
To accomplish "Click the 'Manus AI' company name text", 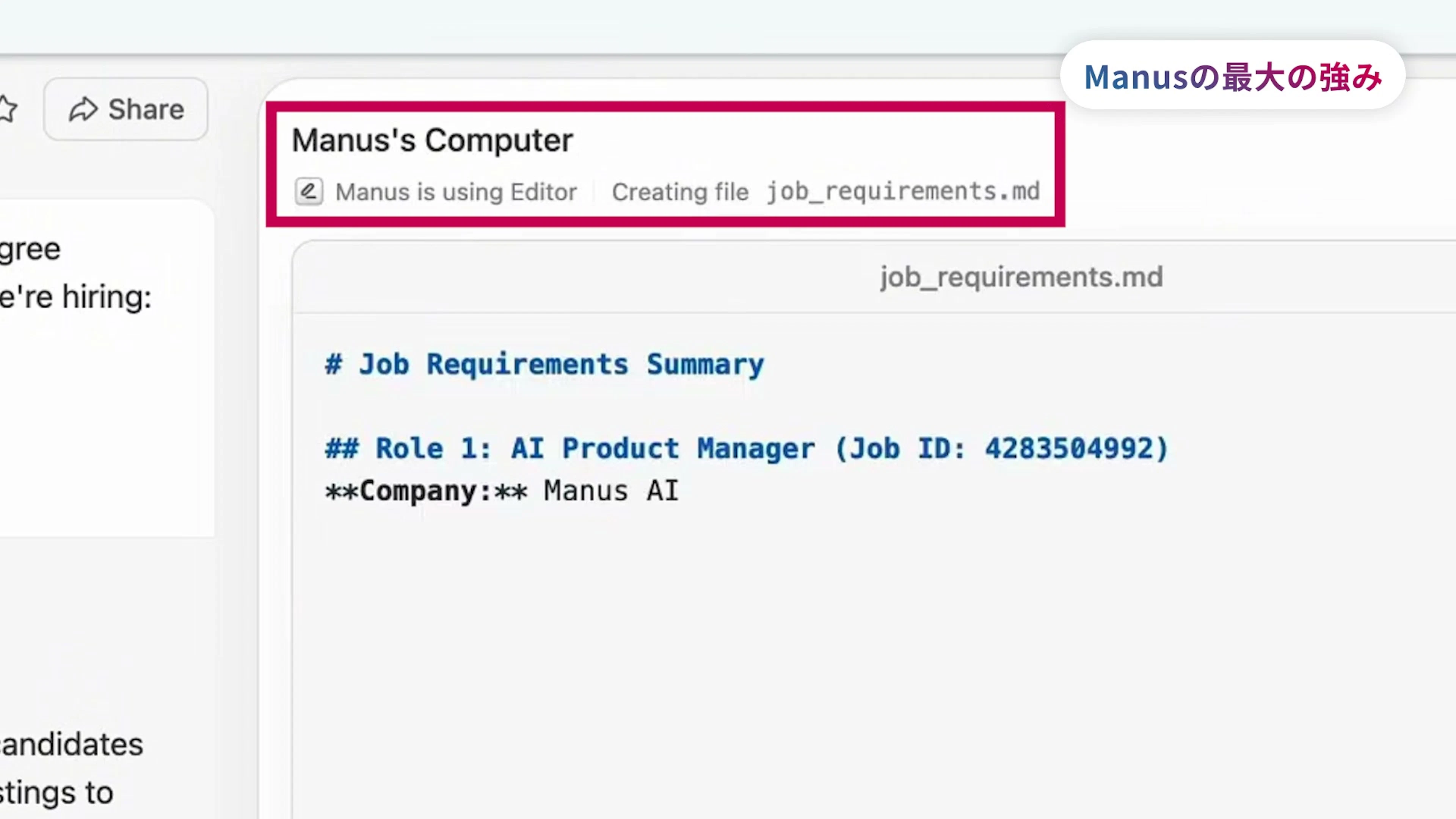I will tap(610, 491).
